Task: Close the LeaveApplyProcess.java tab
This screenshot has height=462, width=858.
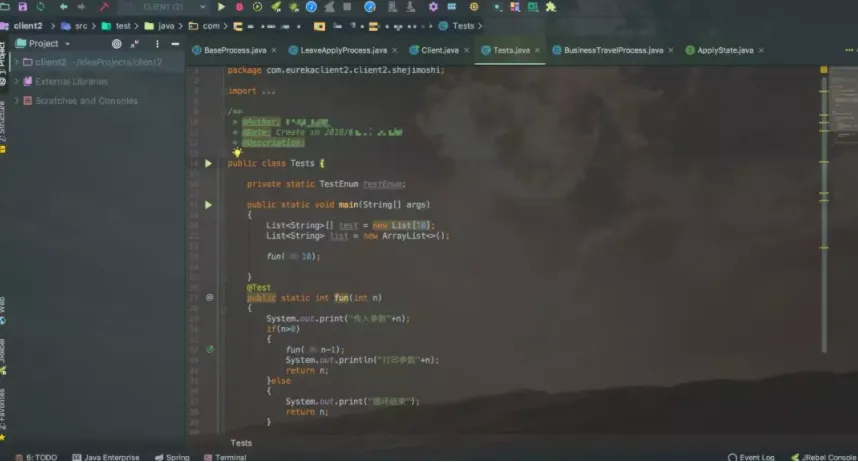Action: click(x=395, y=50)
